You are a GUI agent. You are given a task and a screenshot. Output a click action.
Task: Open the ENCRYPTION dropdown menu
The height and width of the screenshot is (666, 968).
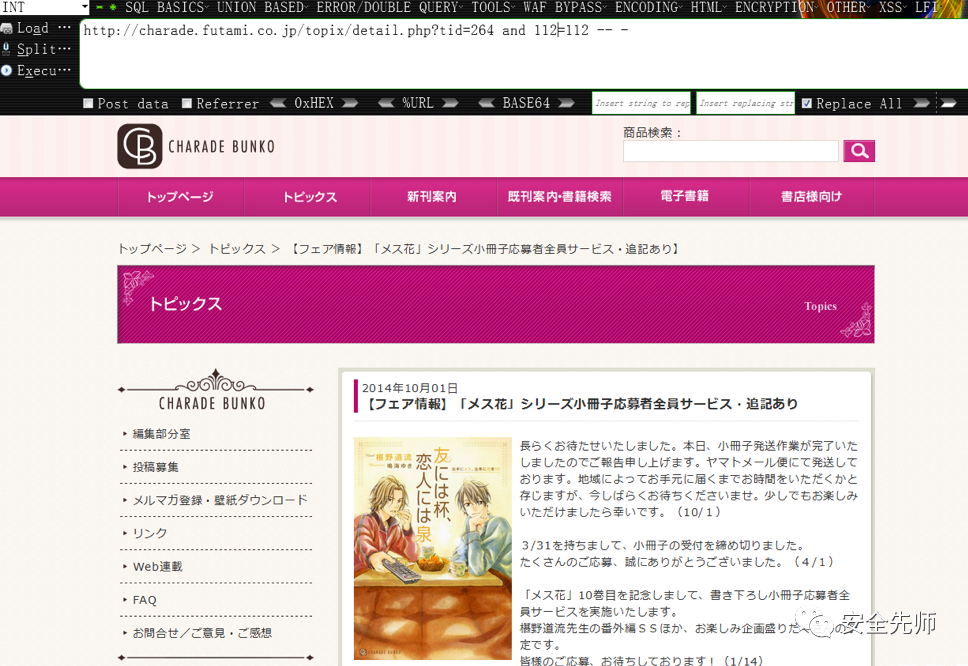pos(777,7)
